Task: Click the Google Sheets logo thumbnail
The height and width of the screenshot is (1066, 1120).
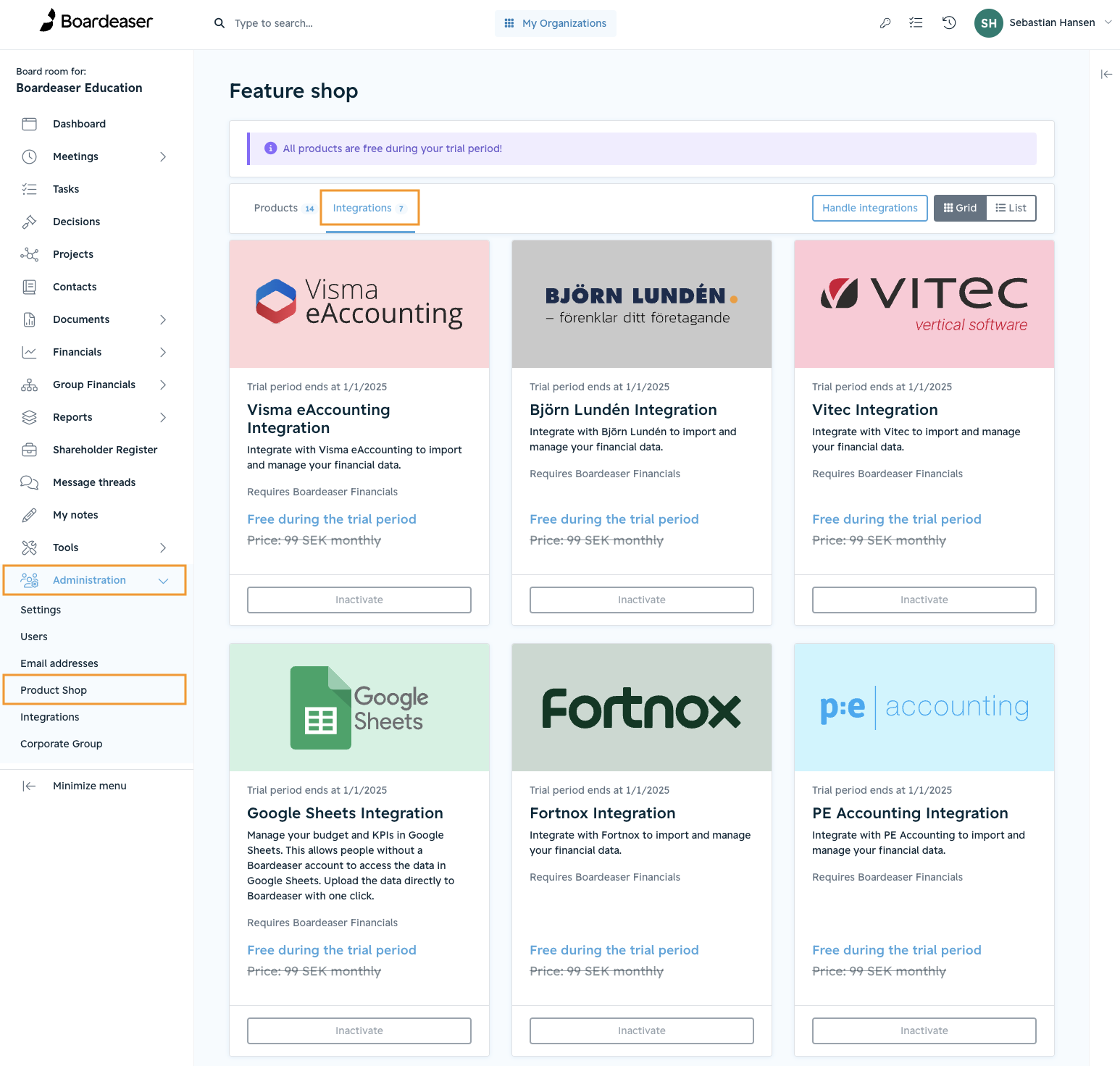Action: coord(359,708)
